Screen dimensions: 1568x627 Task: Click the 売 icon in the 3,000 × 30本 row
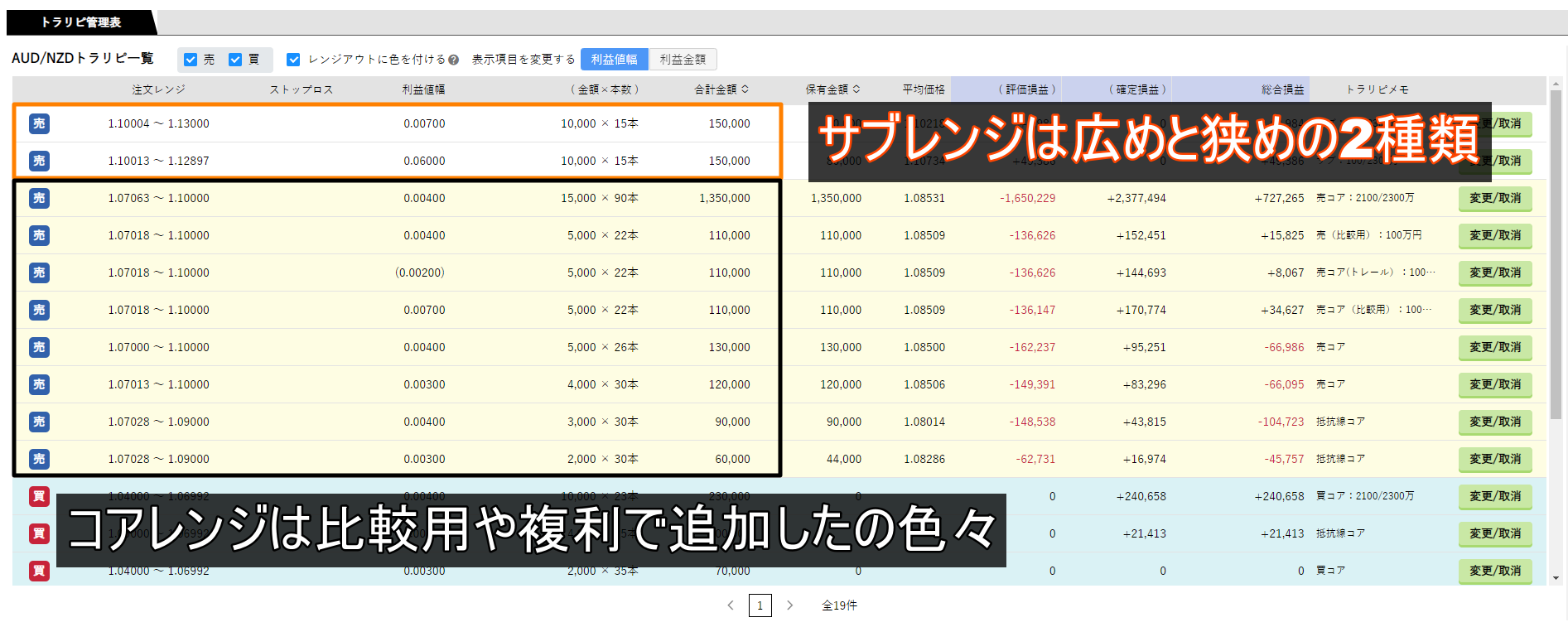tap(39, 422)
